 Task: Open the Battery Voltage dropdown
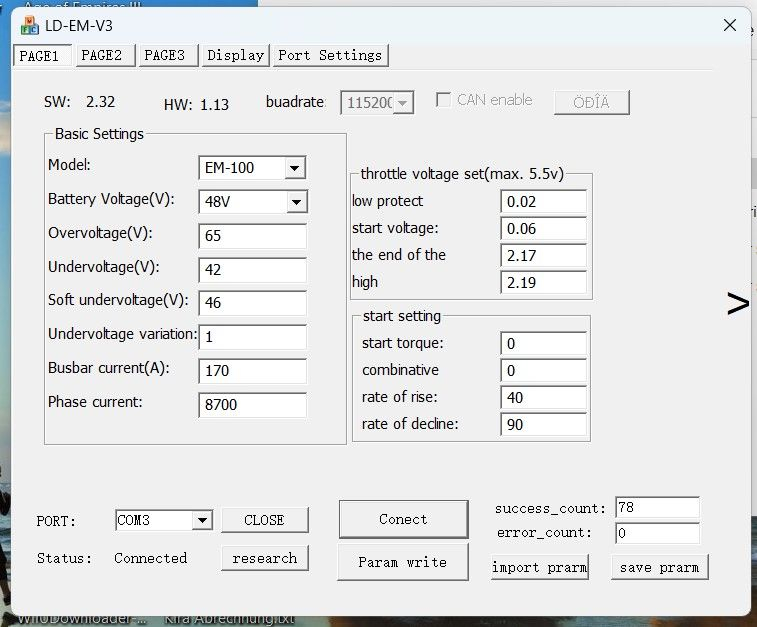pyautogui.click(x=296, y=203)
